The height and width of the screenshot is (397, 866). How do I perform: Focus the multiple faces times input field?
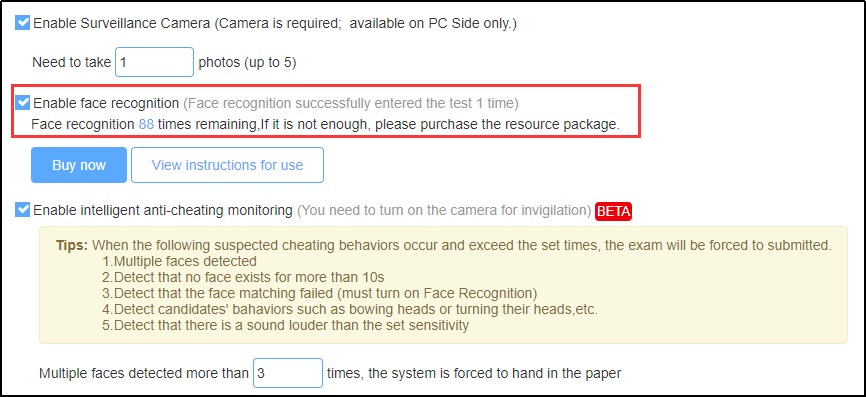click(288, 373)
